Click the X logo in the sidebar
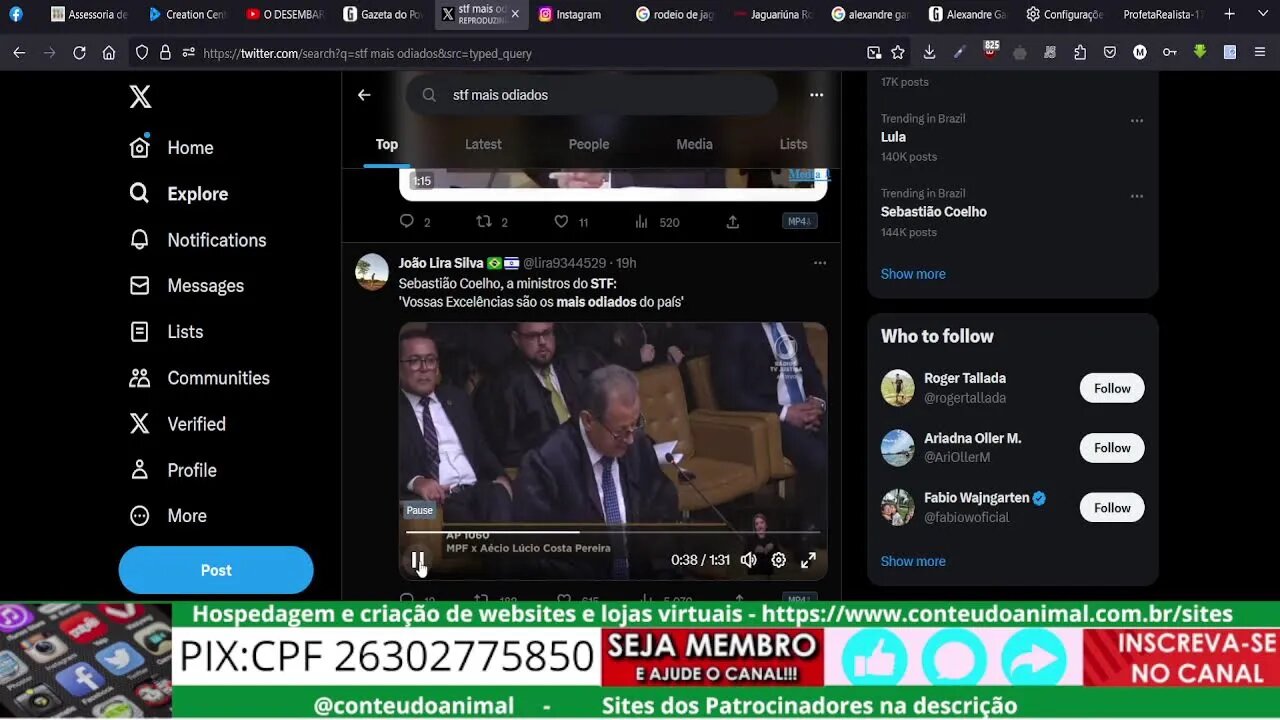The width and height of the screenshot is (1280, 720). point(140,97)
